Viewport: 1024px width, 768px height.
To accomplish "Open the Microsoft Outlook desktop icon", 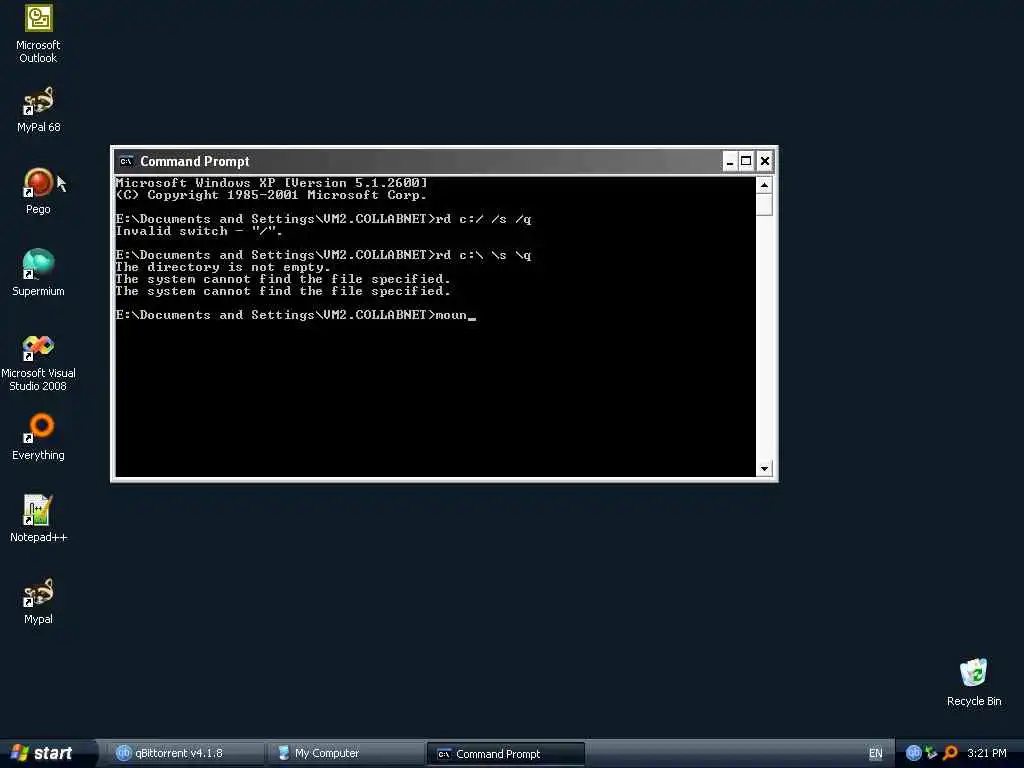I will coord(38,33).
